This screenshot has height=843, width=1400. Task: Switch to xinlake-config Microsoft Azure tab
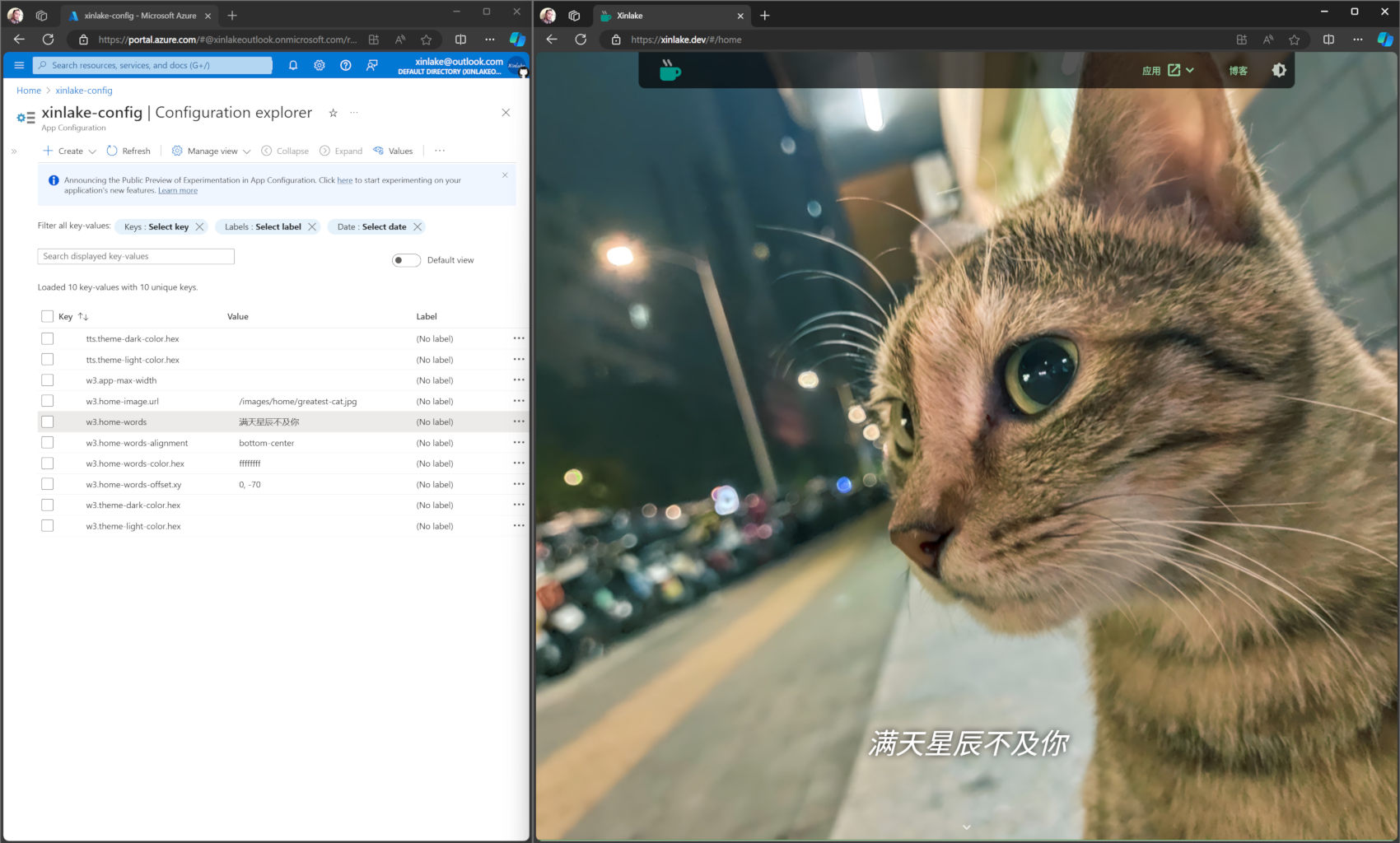pos(139,16)
